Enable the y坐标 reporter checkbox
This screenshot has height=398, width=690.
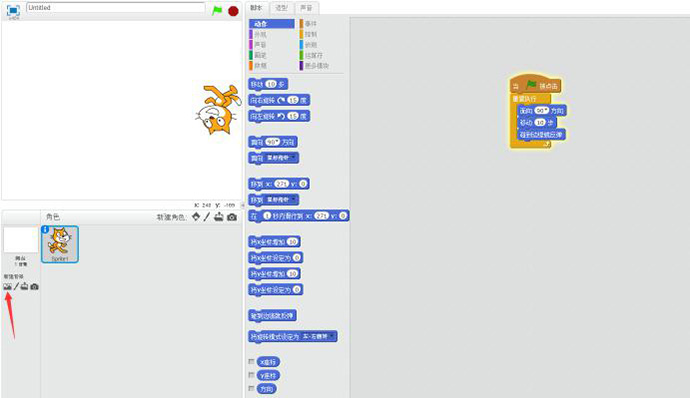coord(251,375)
